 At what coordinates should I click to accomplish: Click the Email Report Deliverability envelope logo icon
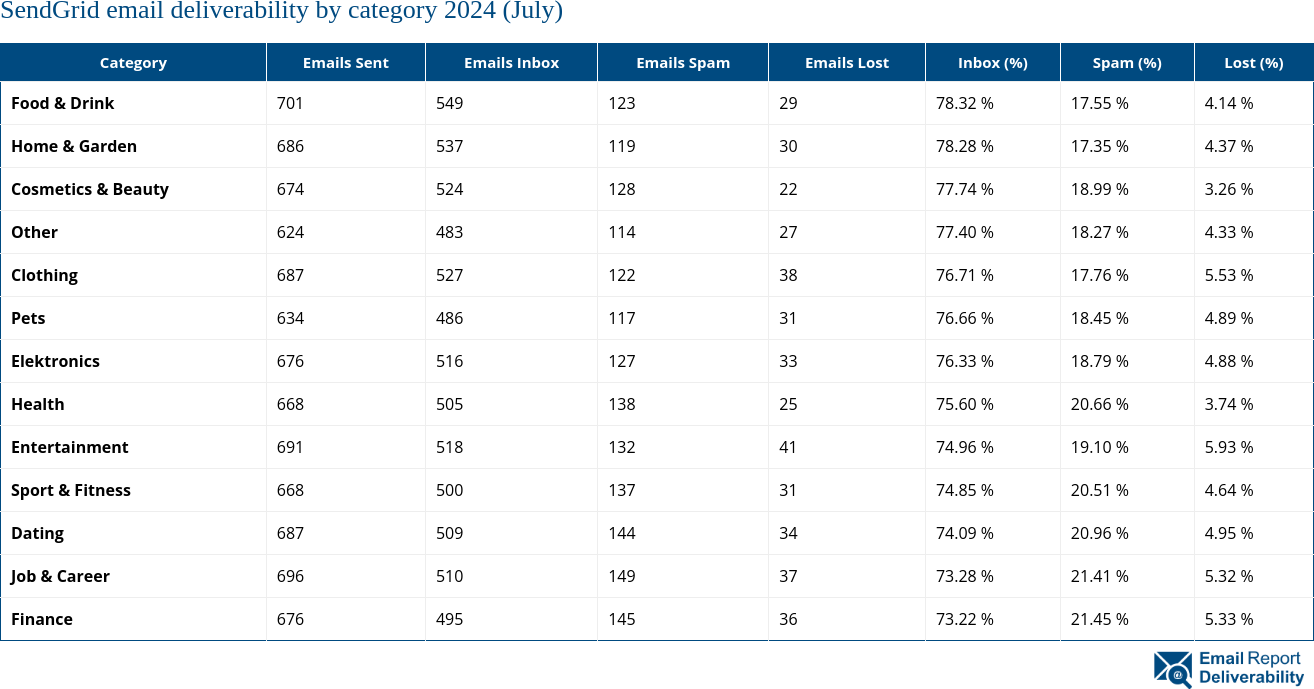[1173, 670]
